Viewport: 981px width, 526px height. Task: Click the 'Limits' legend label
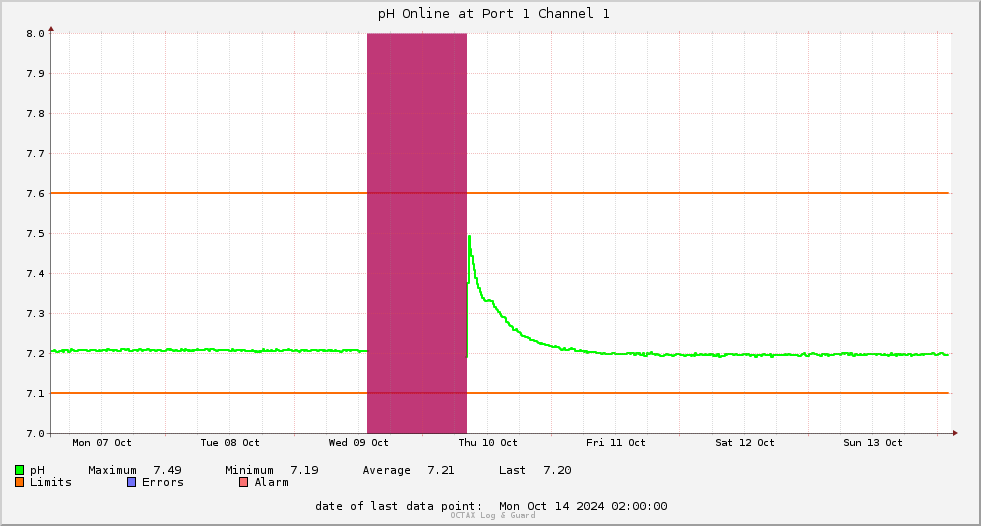(x=51, y=482)
